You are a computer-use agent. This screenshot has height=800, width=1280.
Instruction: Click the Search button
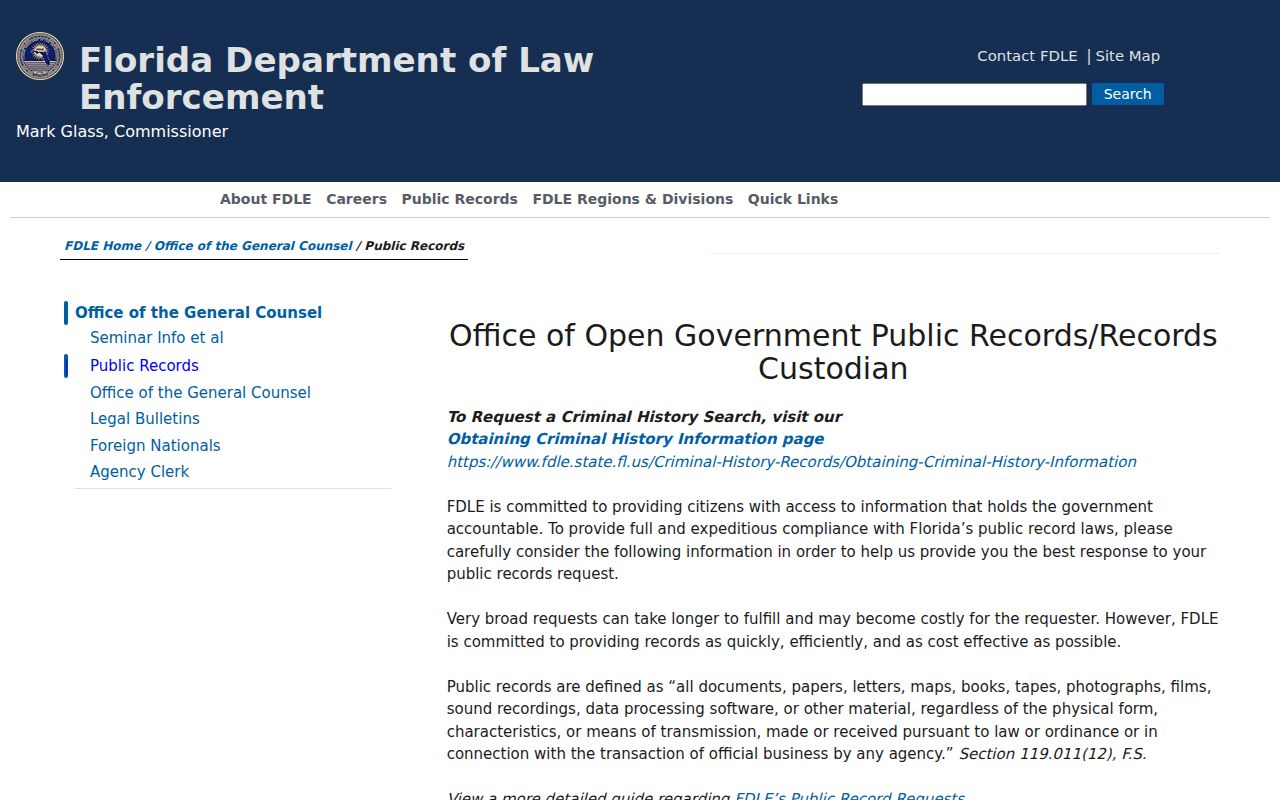1127,94
